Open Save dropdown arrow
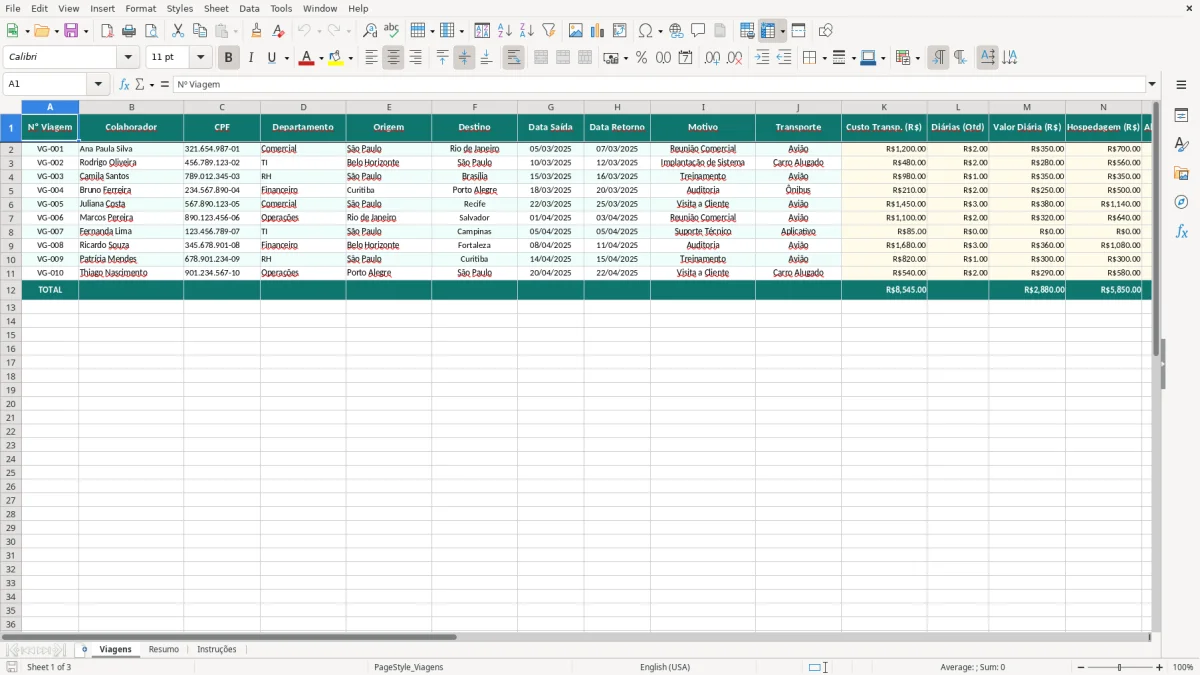 [86, 31]
